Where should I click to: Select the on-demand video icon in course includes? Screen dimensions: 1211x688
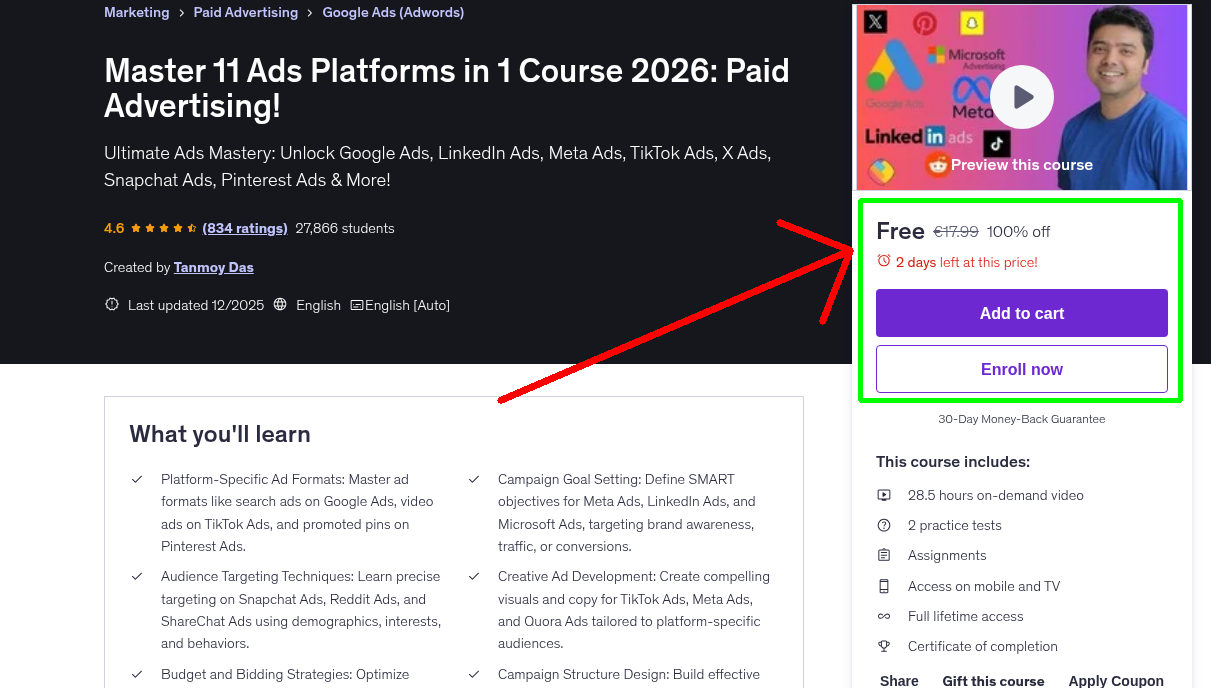[x=884, y=495]
